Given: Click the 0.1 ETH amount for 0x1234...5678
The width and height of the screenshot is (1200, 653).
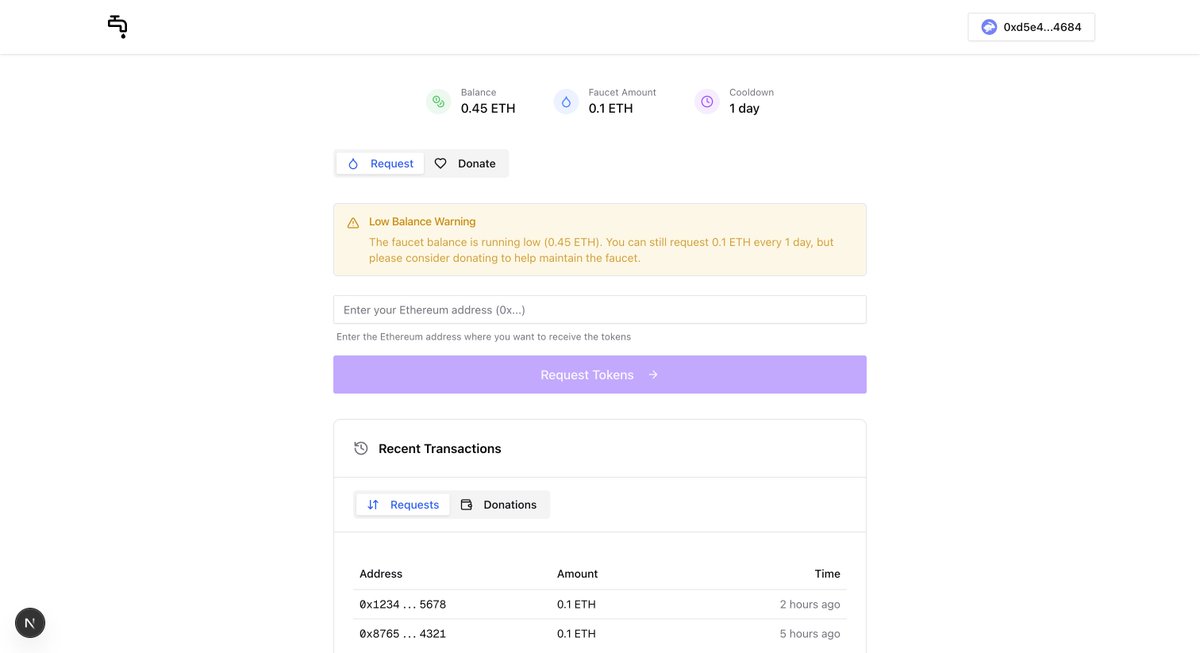Looking at the screenshot, I should pyautogui.click(x=576, y=604).
